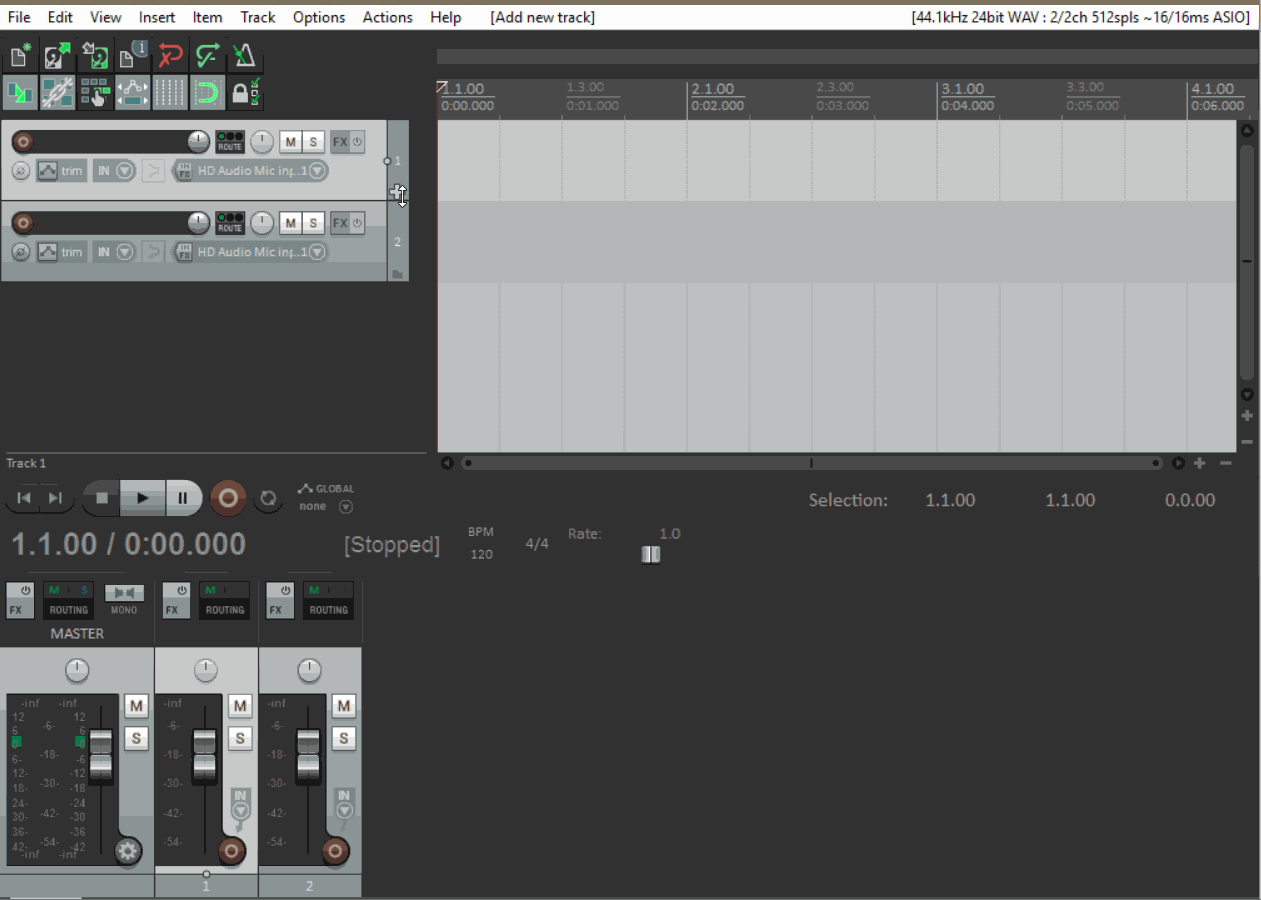Click the New Project toolbar icon

point(19,56)
